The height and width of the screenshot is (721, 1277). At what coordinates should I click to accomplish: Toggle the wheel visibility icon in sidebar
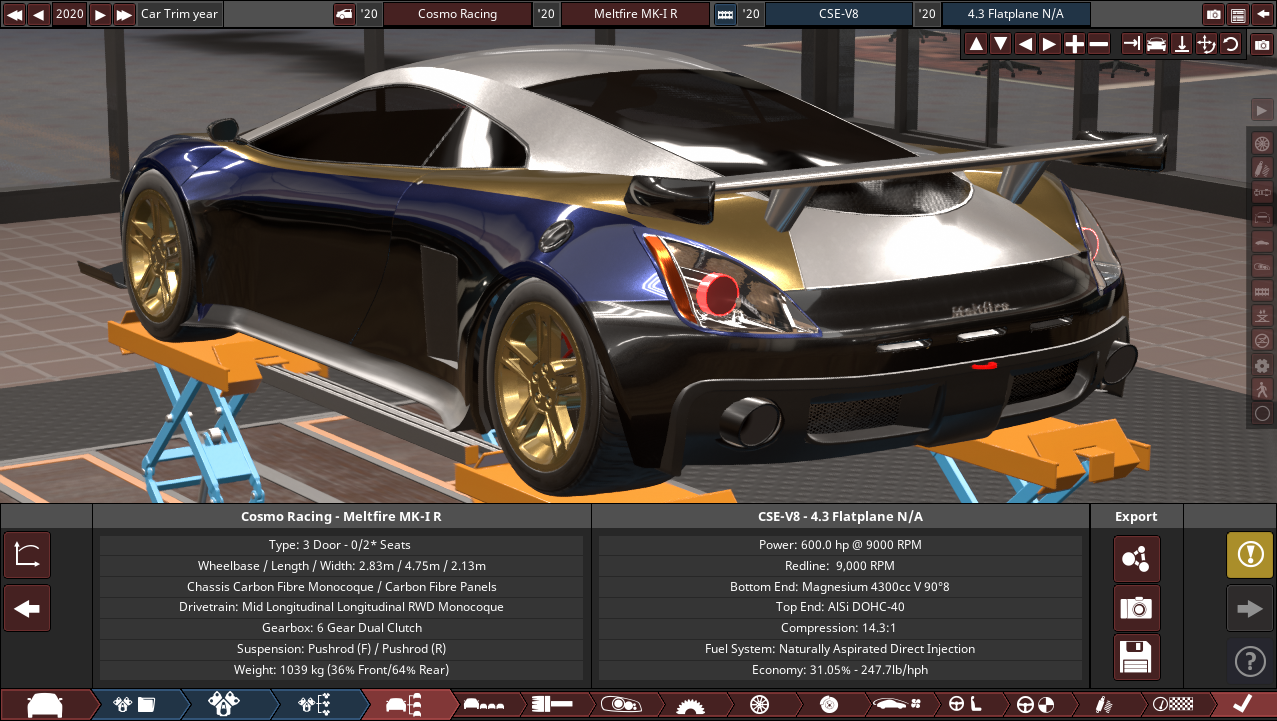coord(1262,143)
